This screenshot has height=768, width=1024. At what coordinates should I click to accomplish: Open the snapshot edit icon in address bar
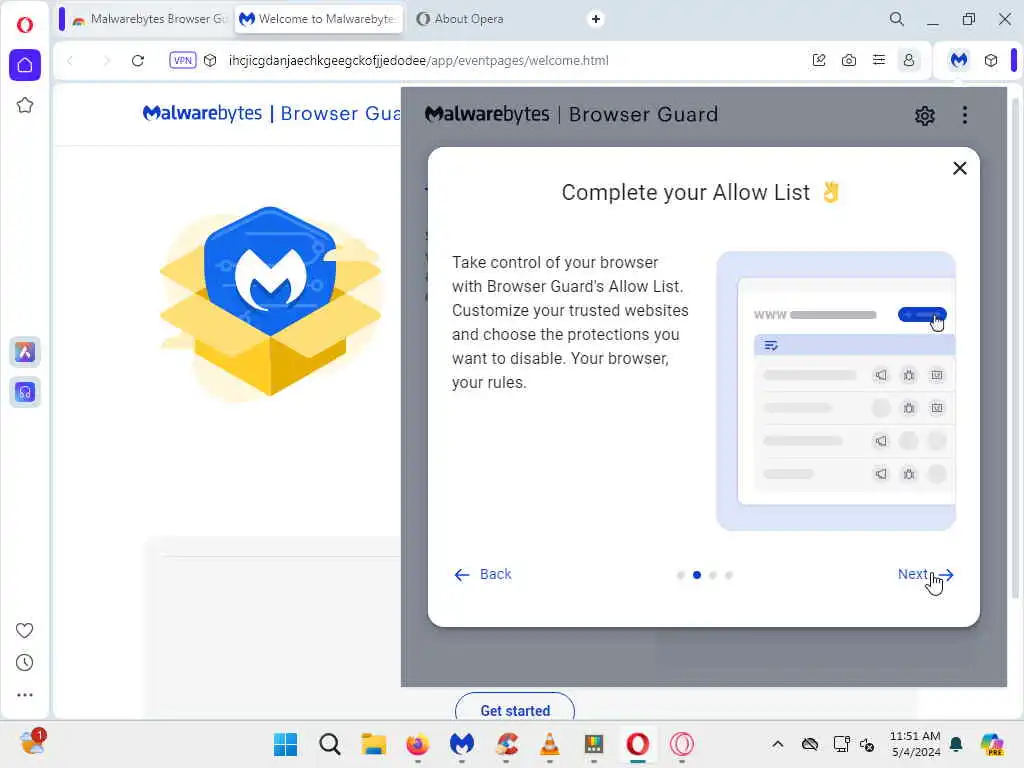pos(819,60)
